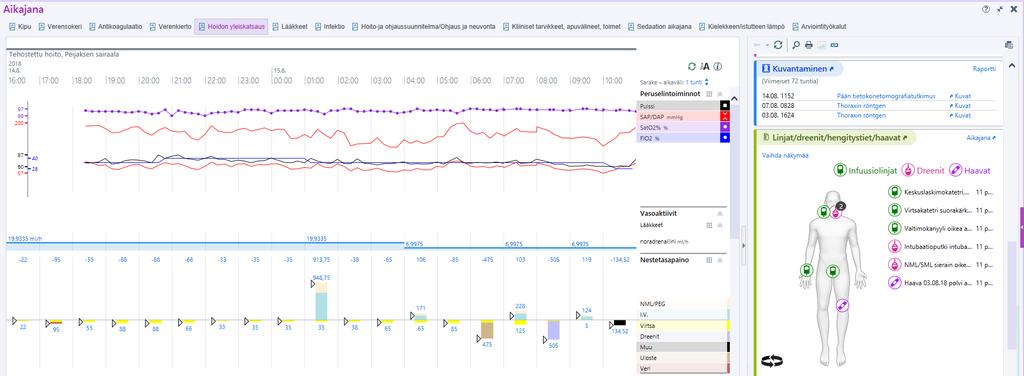Image resolution: width=1024 pixels, height=376 pixels.
Task: Rotate the body figure with the rotate icon
Action: tap(772, 360)
